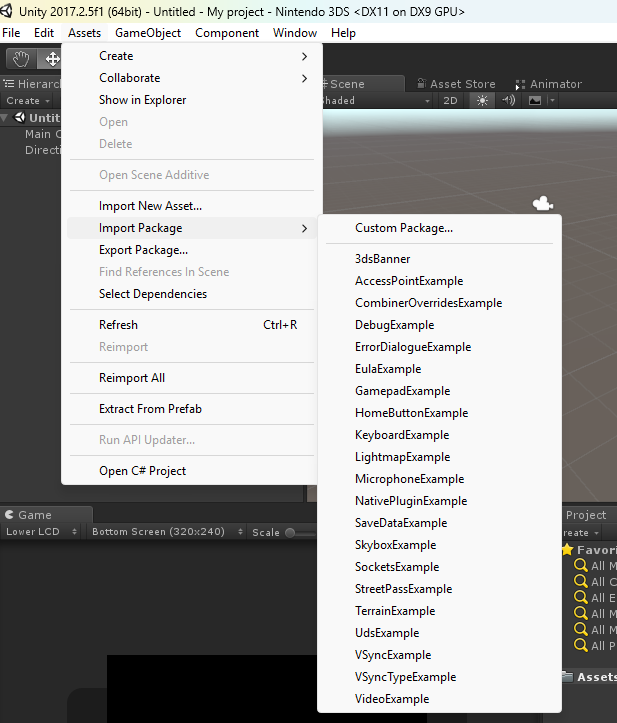Switch to the Asset Store tab
The width and height of the screenshot is (617, 723).
456,84
